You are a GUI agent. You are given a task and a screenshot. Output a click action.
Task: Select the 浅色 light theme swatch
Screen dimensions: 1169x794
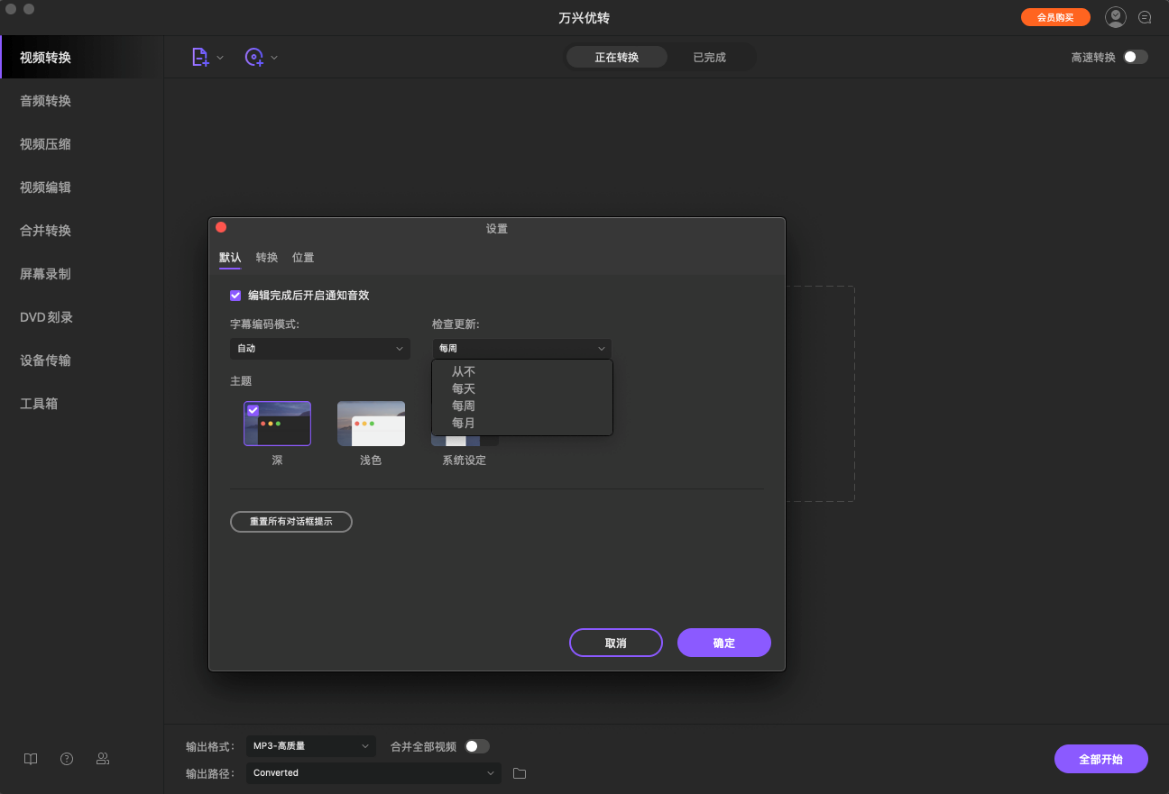(370, 423)
